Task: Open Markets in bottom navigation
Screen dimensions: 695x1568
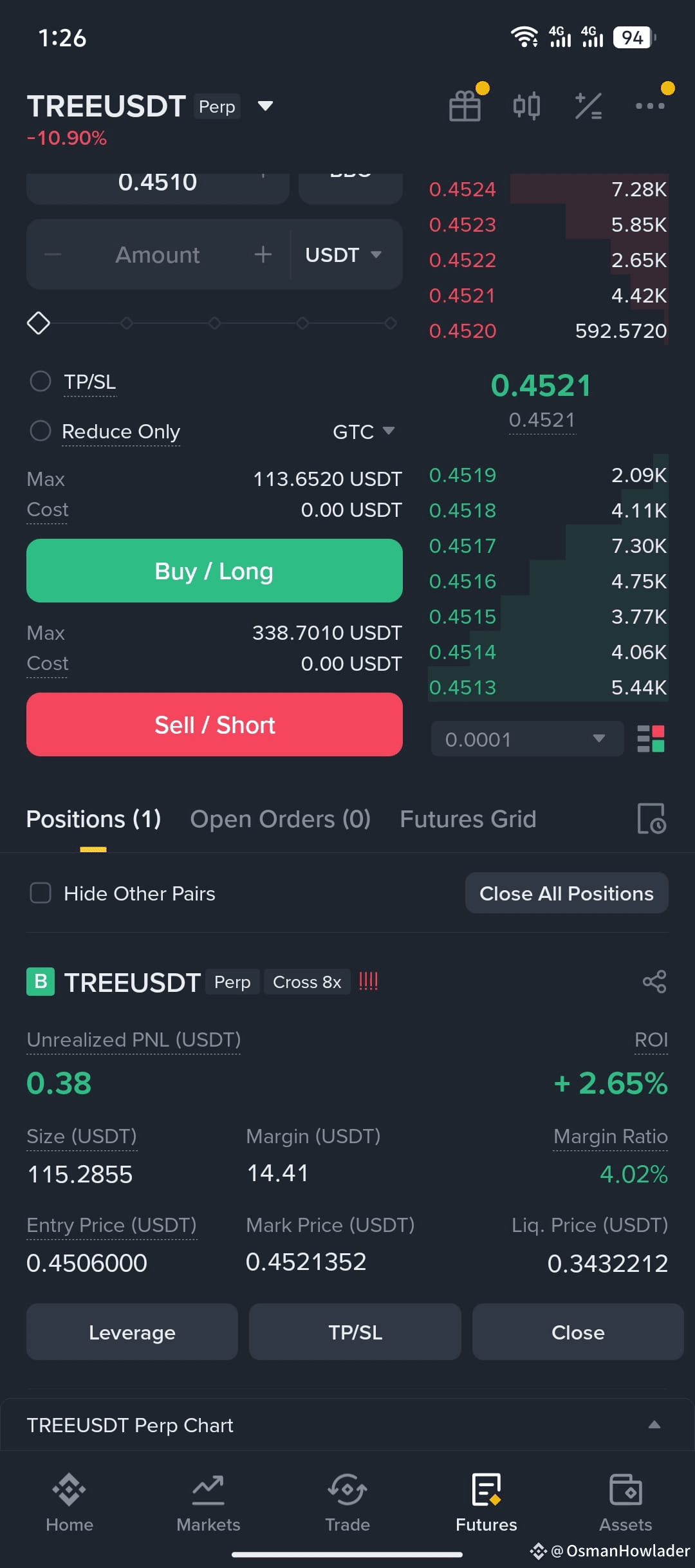Action: [208, 1503]
